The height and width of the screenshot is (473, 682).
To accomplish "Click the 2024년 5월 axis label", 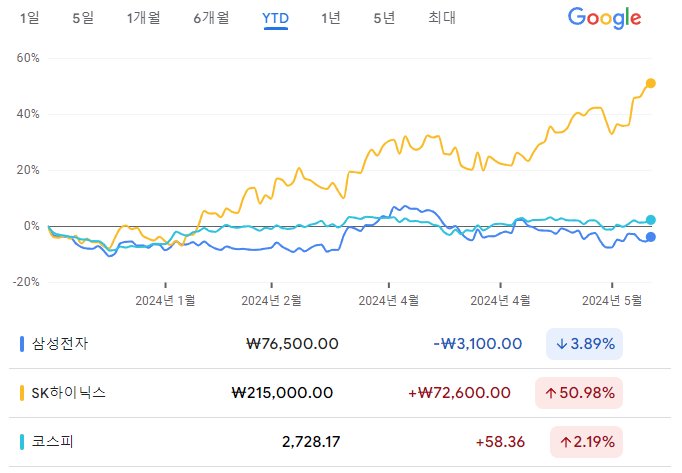I will [x=612, y=300].
